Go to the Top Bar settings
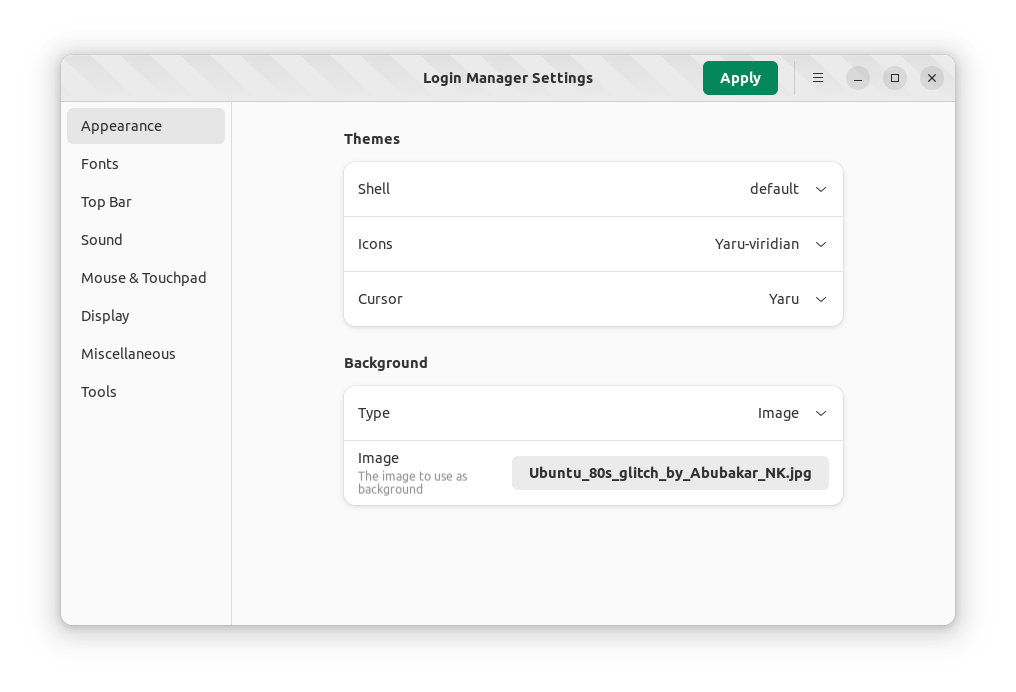This screenshot has width=1016, height=692. (x=106, y=202)
